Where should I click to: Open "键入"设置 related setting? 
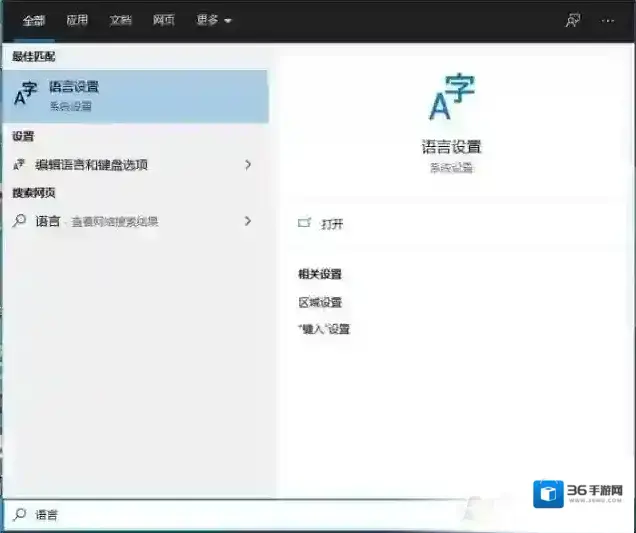324,329
